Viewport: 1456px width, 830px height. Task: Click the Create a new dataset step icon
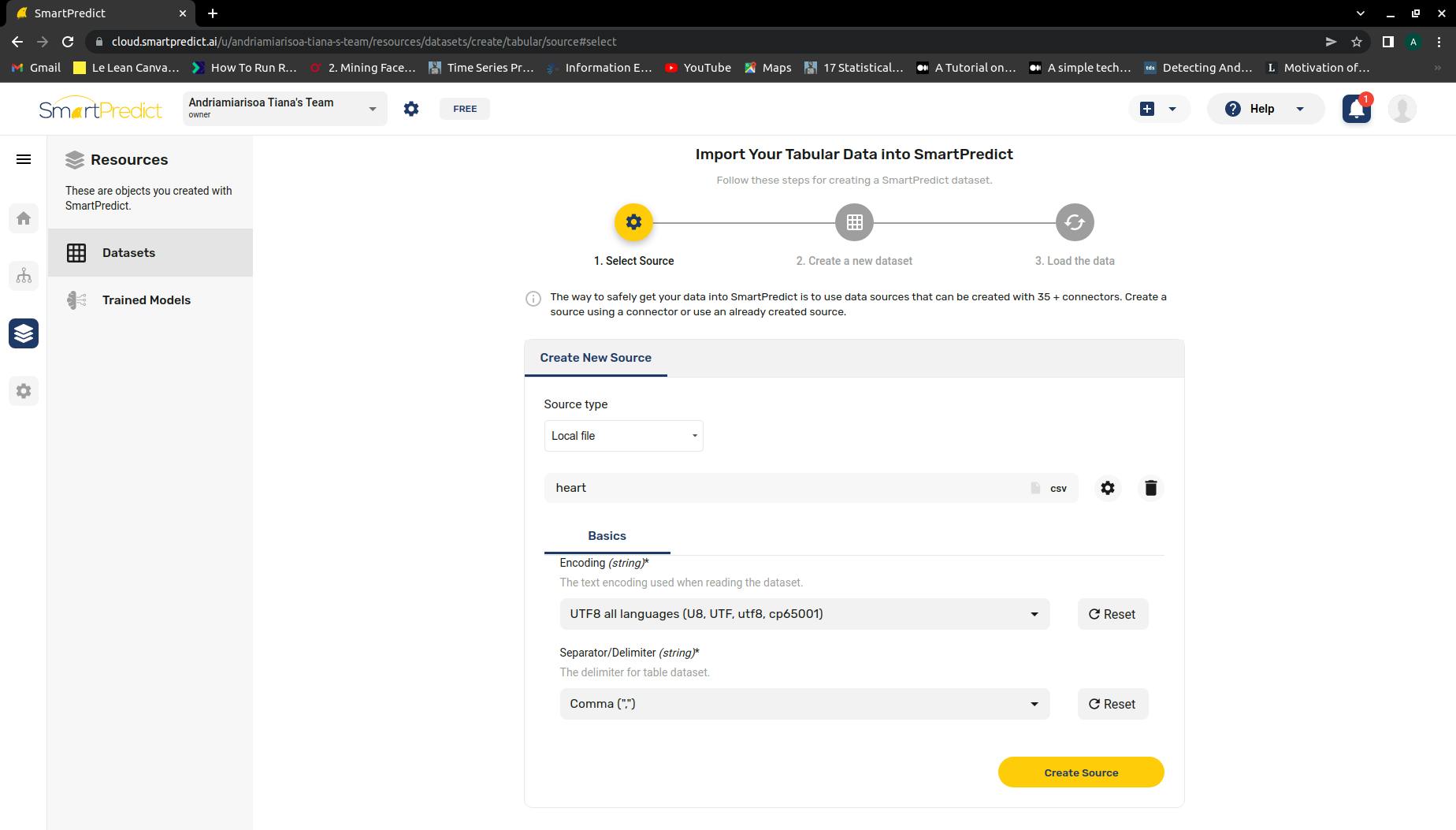(x=855, y=222)
